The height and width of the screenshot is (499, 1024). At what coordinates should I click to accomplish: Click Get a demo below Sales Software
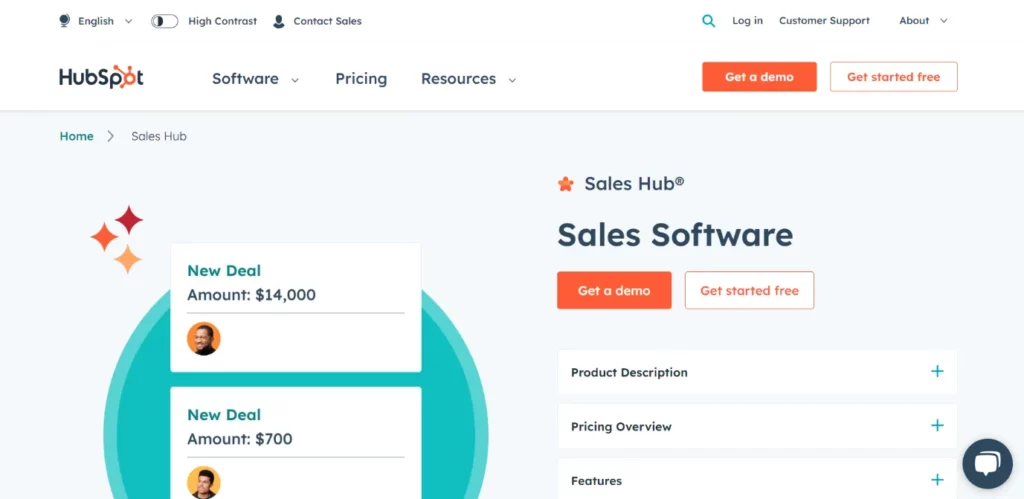(614, 290)
